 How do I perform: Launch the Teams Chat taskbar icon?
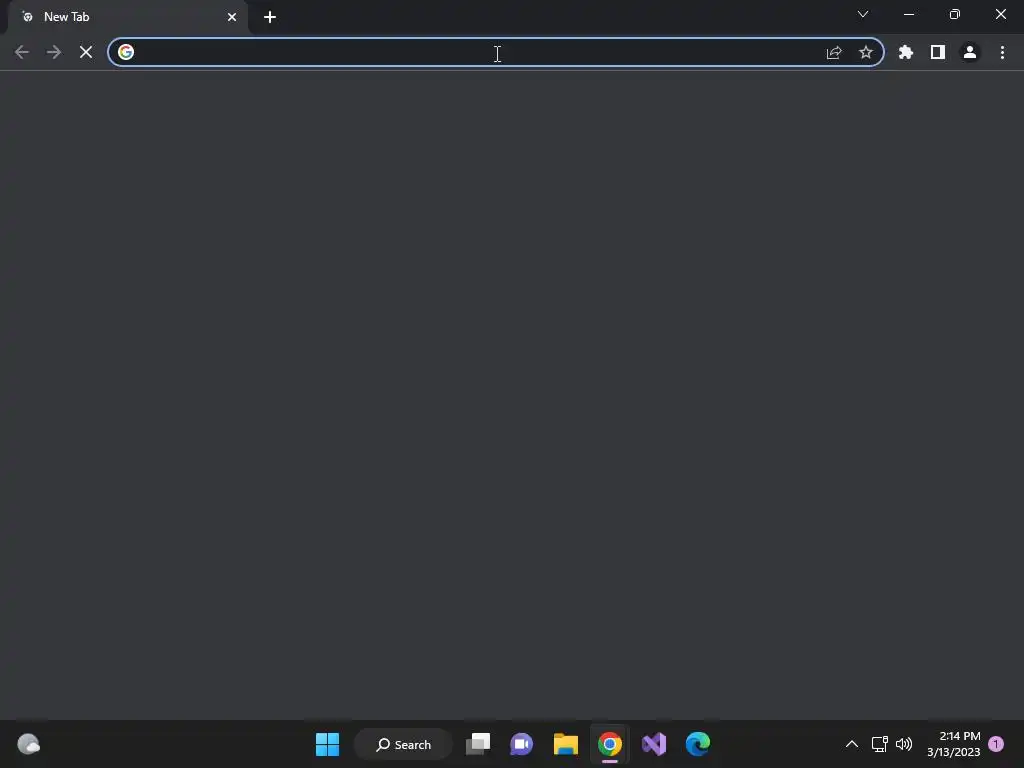tap(521, 744)
